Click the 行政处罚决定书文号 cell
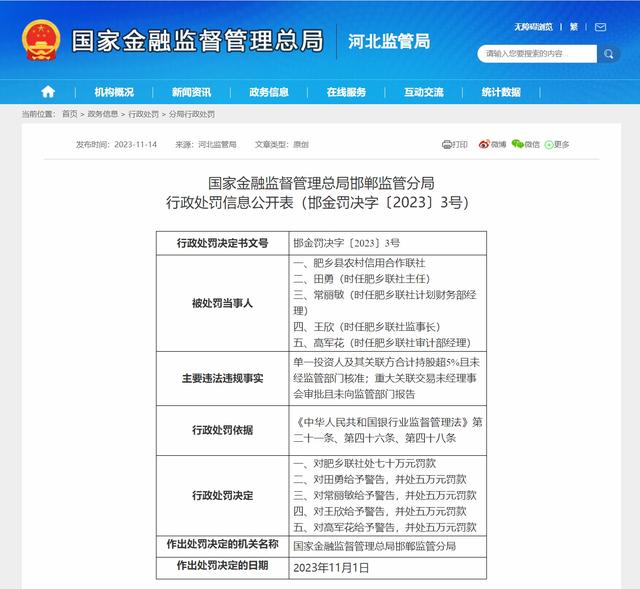The image size is (640, 589). [222, 243]
